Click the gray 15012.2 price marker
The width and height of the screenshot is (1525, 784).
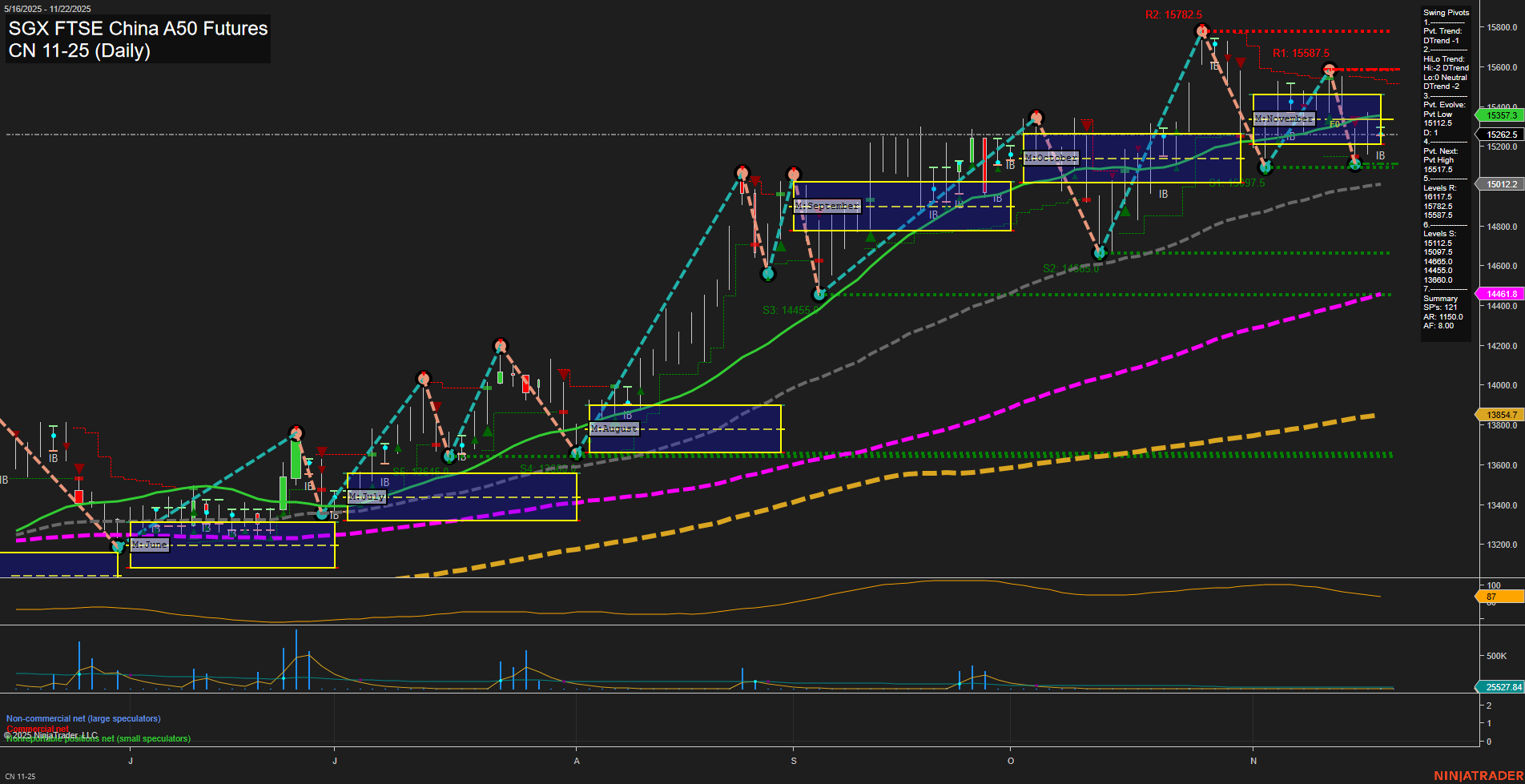pyautogui.click(x=1500, y=184)
